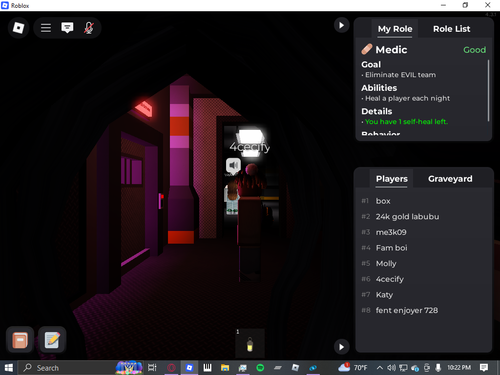
Task: Show hidden system tray icons
Action: 380,368
